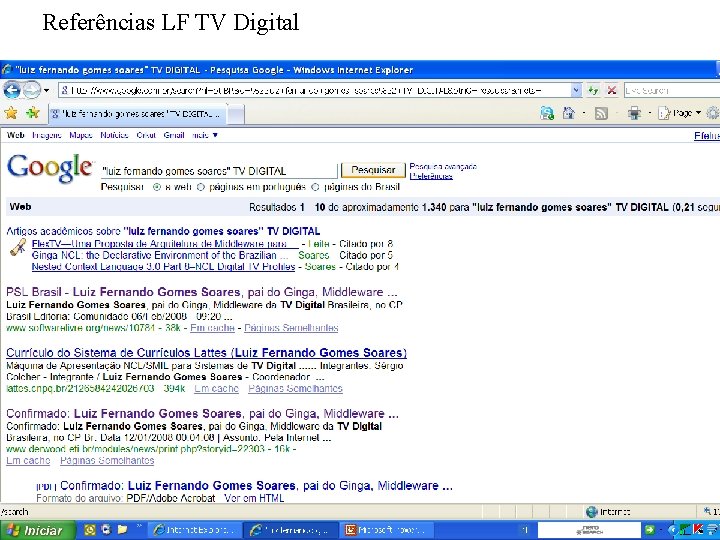Open a new blank browser tab
This screenshot has height=540, width=720.
(x=236, y=114)
